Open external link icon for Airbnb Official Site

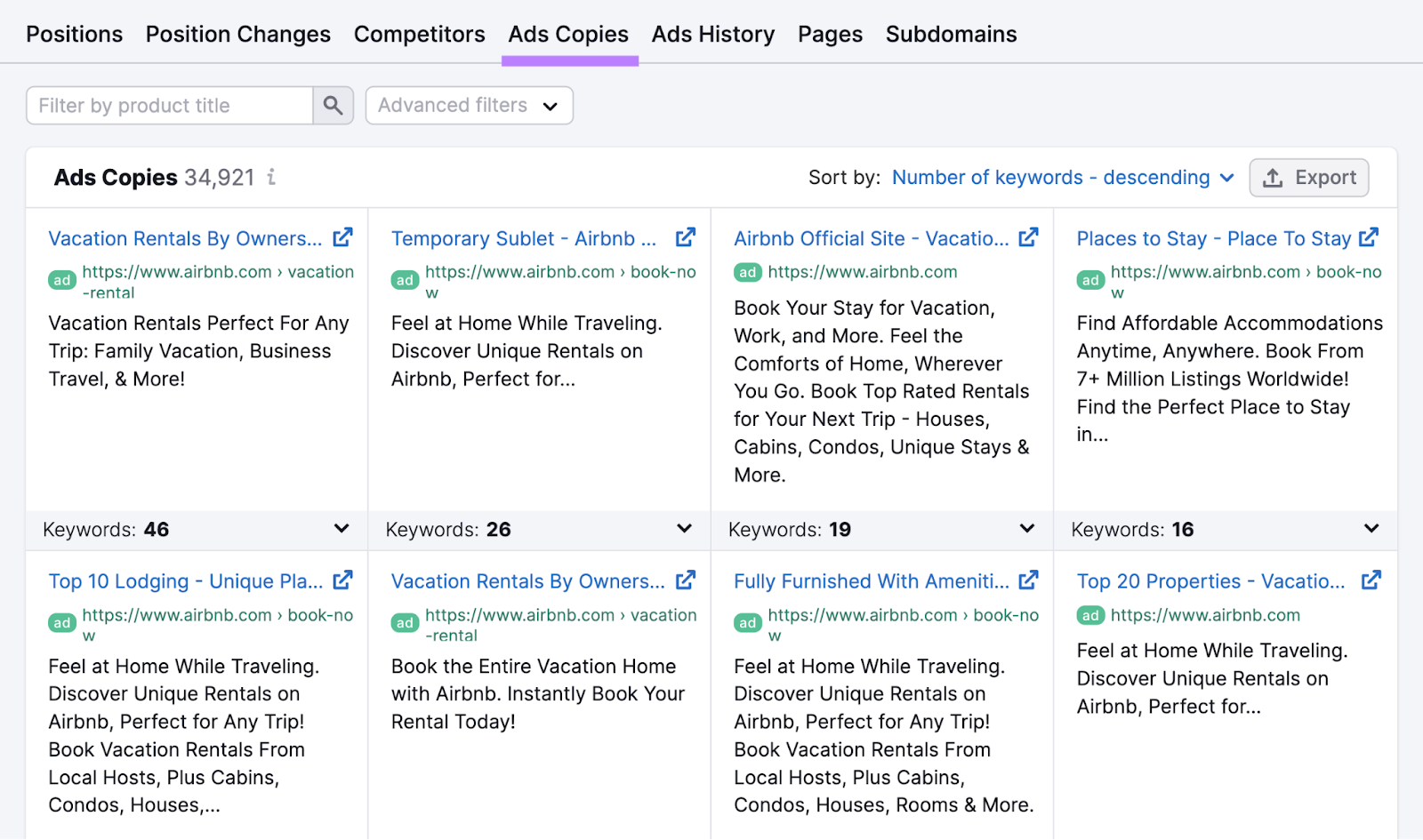pos(1028,237)
